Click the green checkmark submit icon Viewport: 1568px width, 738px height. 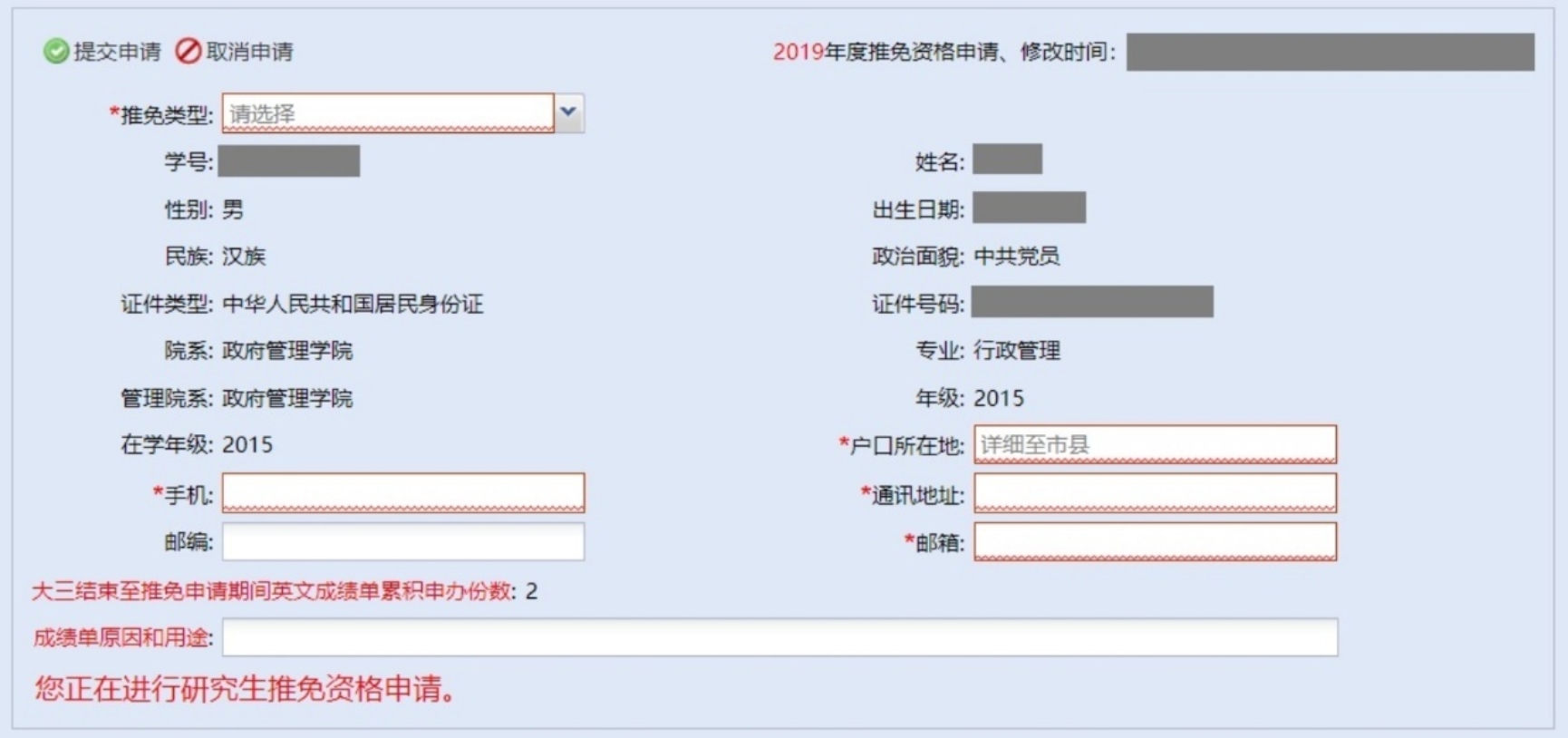pos(56,52)
